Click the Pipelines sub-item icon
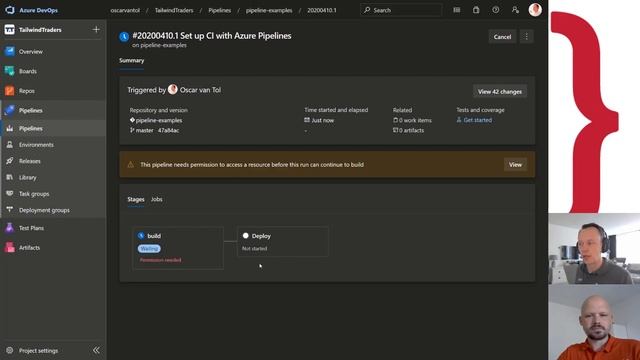This screenshot has width=640, height=360. click(x=10, y=128)
